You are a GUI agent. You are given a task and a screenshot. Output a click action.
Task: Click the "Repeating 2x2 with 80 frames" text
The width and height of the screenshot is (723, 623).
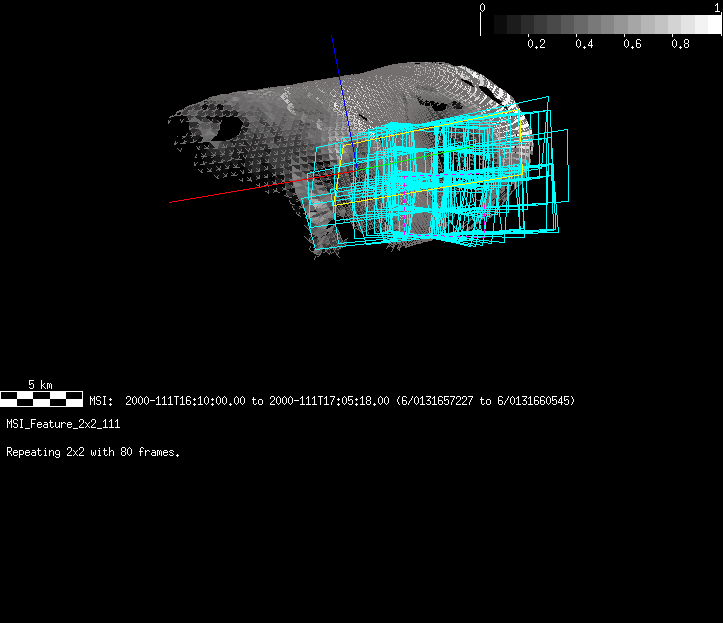pos(93,452)
